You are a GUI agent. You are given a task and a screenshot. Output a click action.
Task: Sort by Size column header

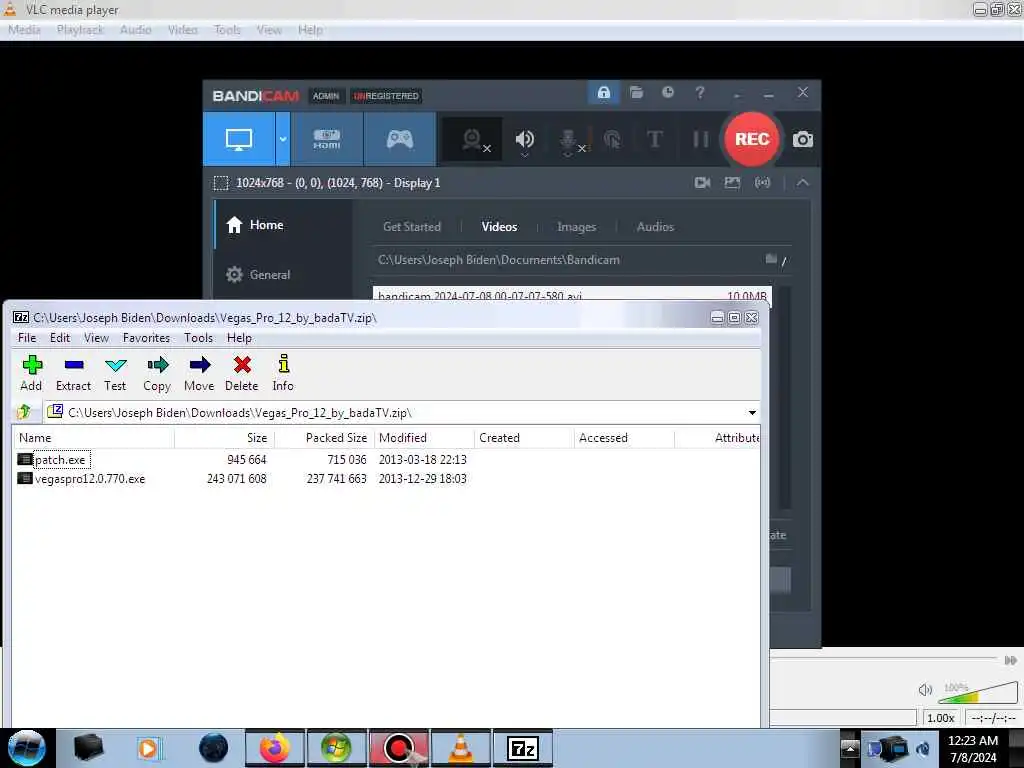[x=225, y=438]
